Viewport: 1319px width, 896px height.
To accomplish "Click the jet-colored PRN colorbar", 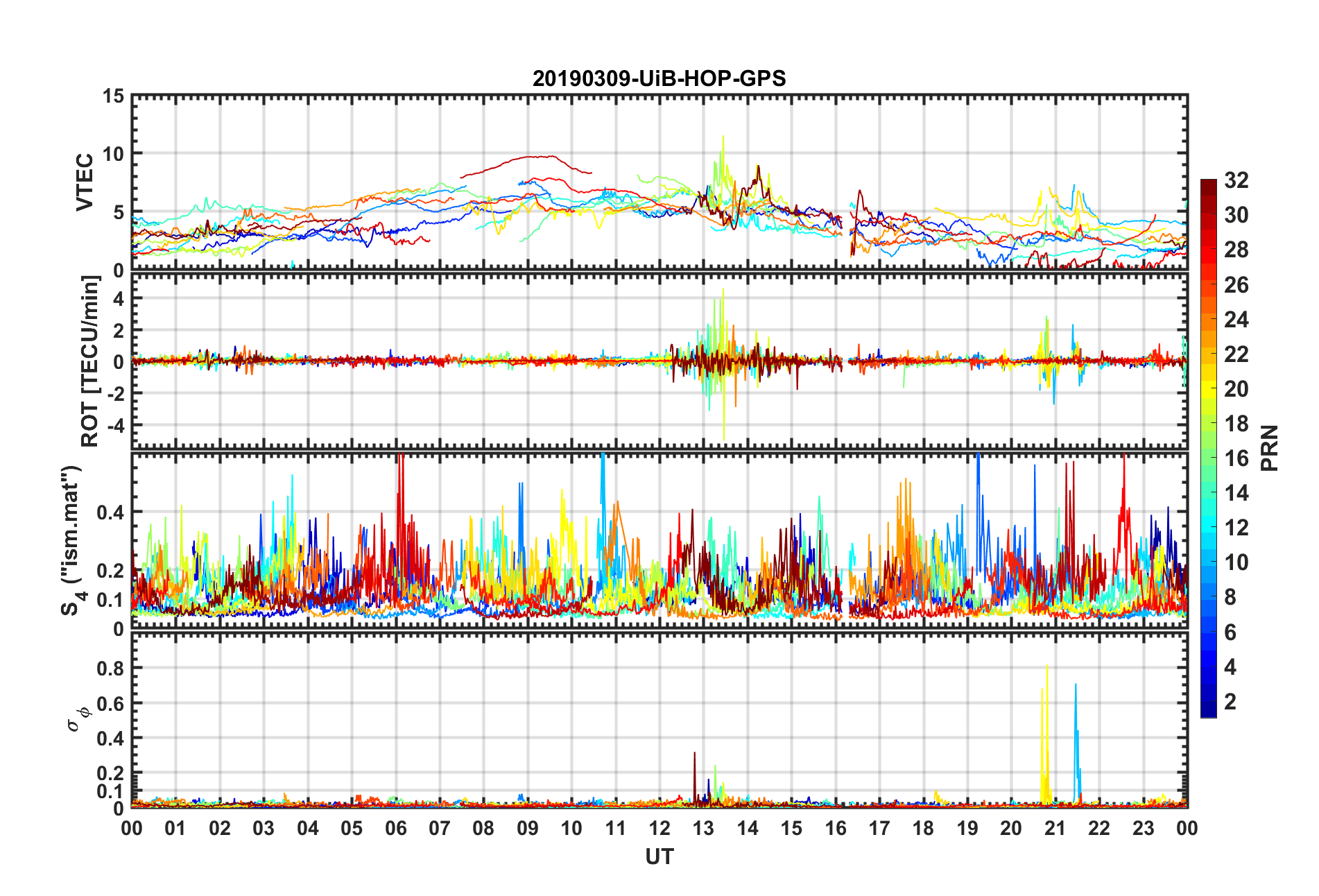I will pyautogui.click(x=1209, y=448).
